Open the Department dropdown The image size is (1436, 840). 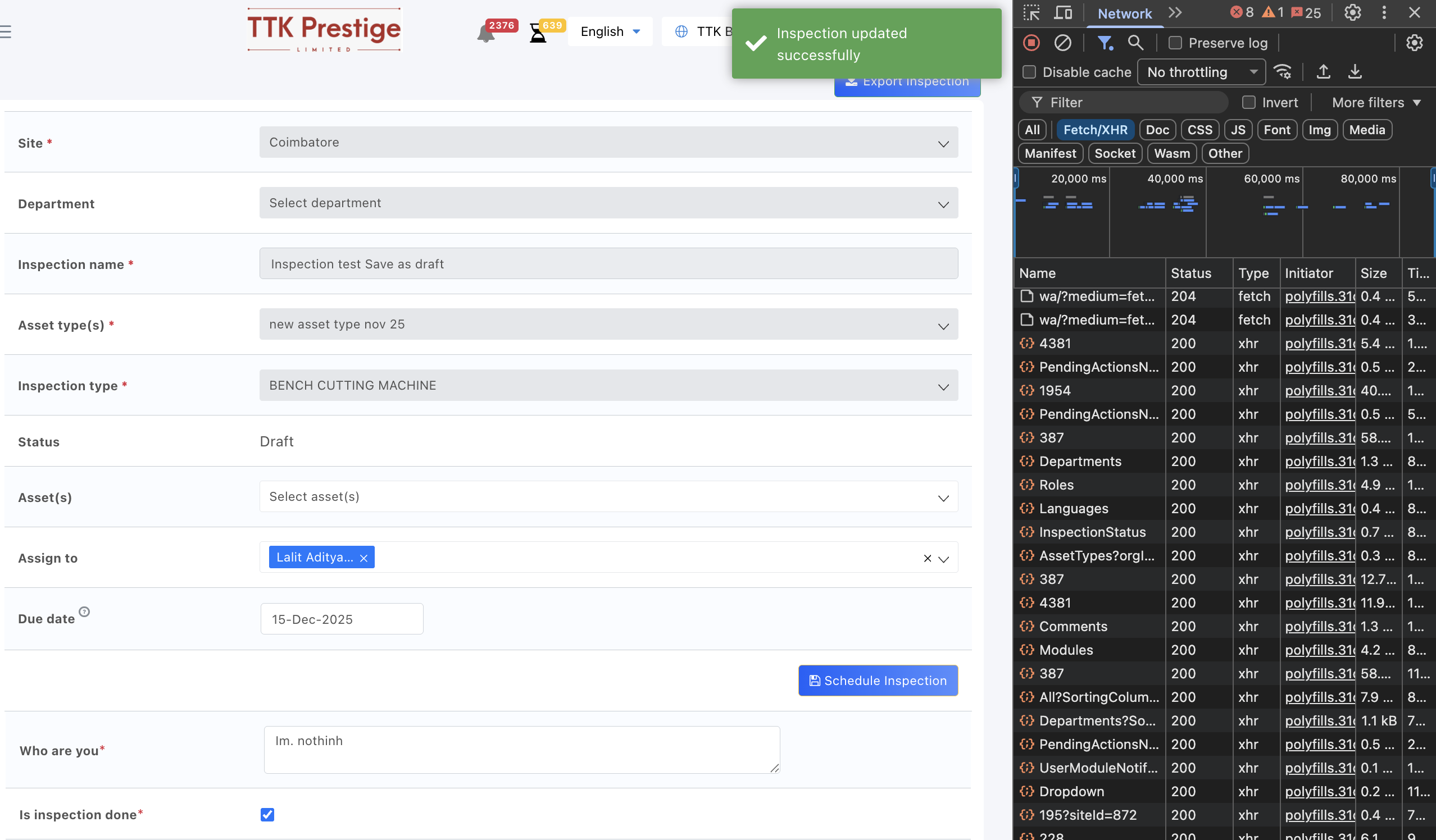tap(608, 203)
